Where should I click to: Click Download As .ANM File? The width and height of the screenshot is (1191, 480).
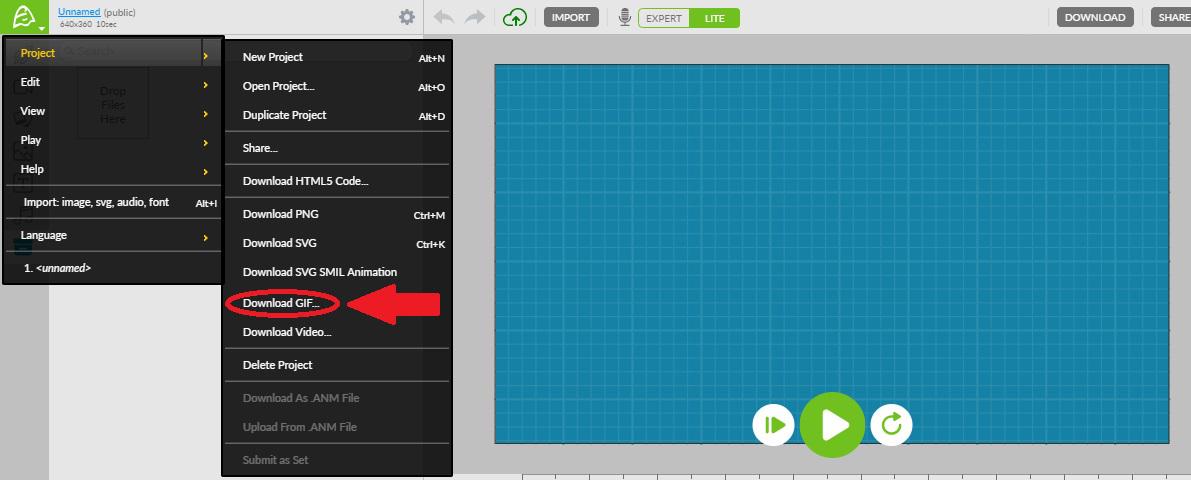(x=336, y=398)
